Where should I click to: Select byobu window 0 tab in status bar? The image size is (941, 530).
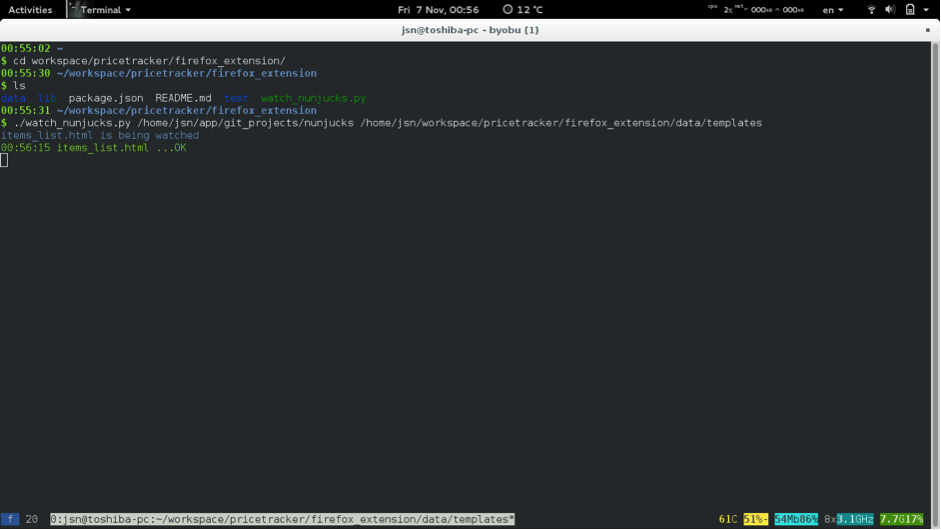point(282,519)
